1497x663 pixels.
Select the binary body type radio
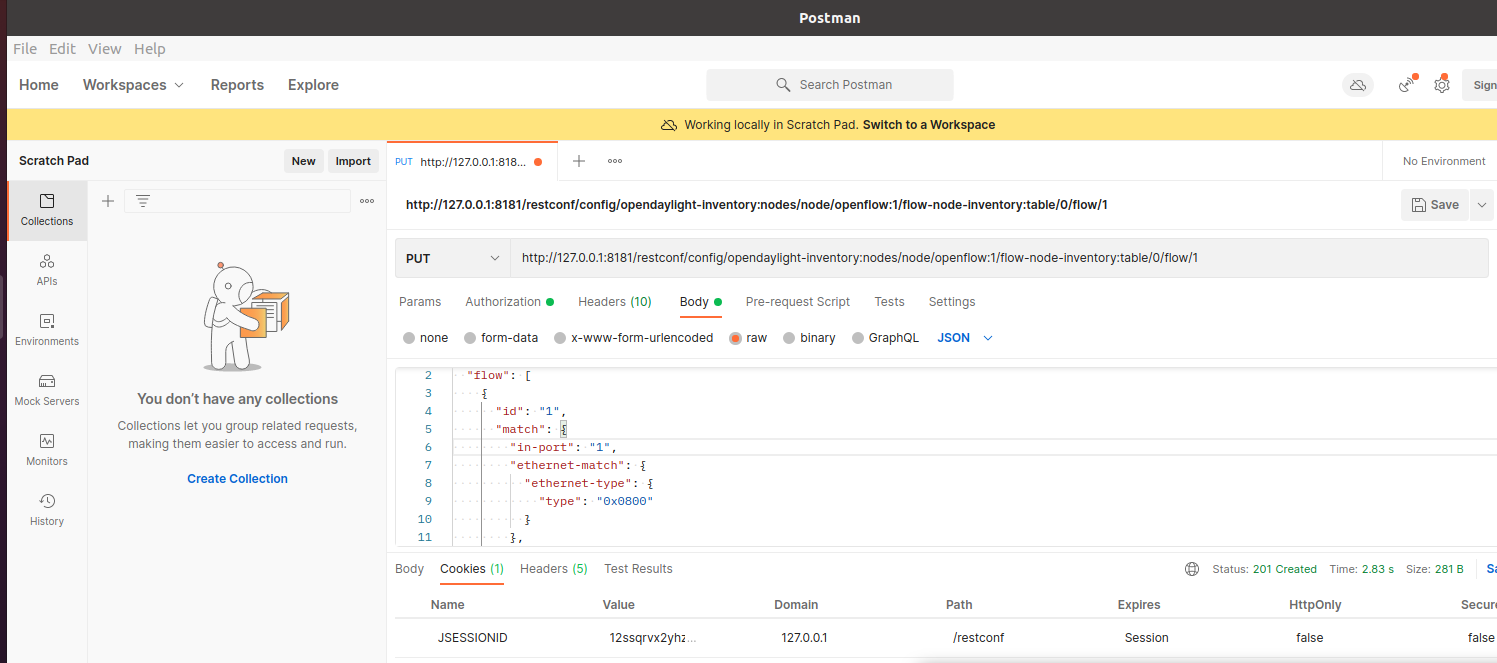click(789, 338)
